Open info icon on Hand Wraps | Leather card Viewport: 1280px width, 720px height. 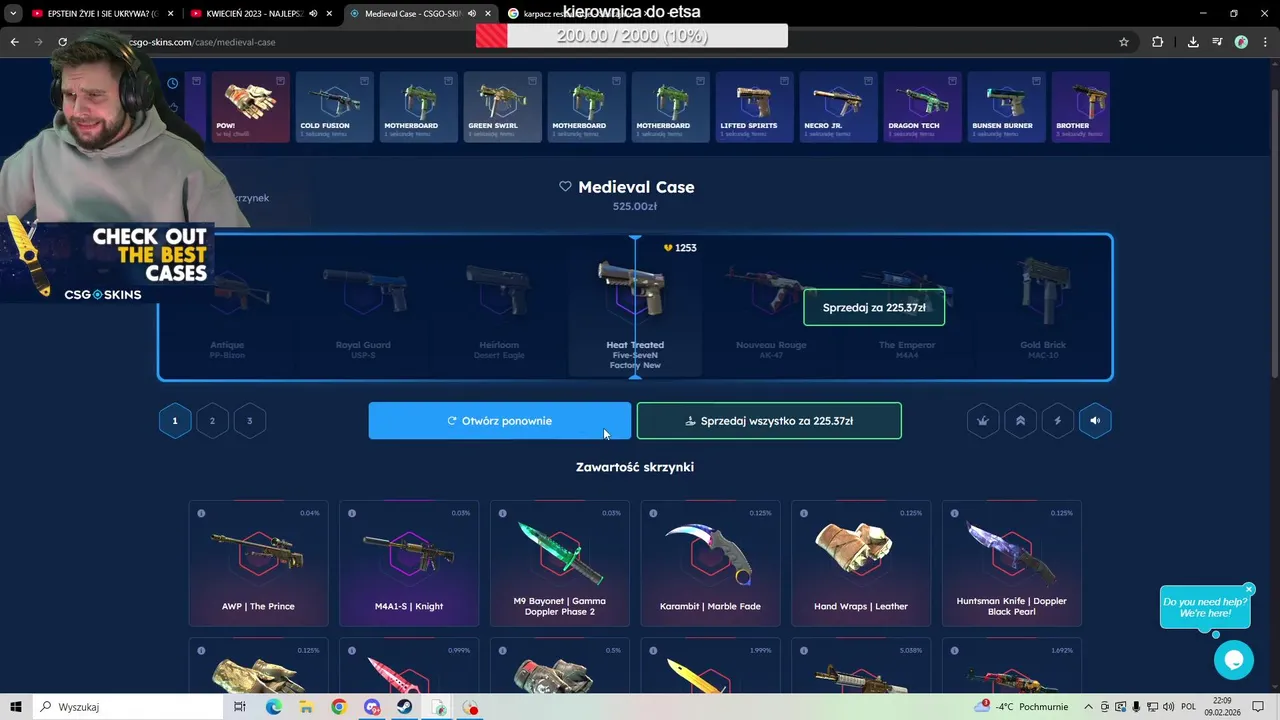tap(804, 514)
